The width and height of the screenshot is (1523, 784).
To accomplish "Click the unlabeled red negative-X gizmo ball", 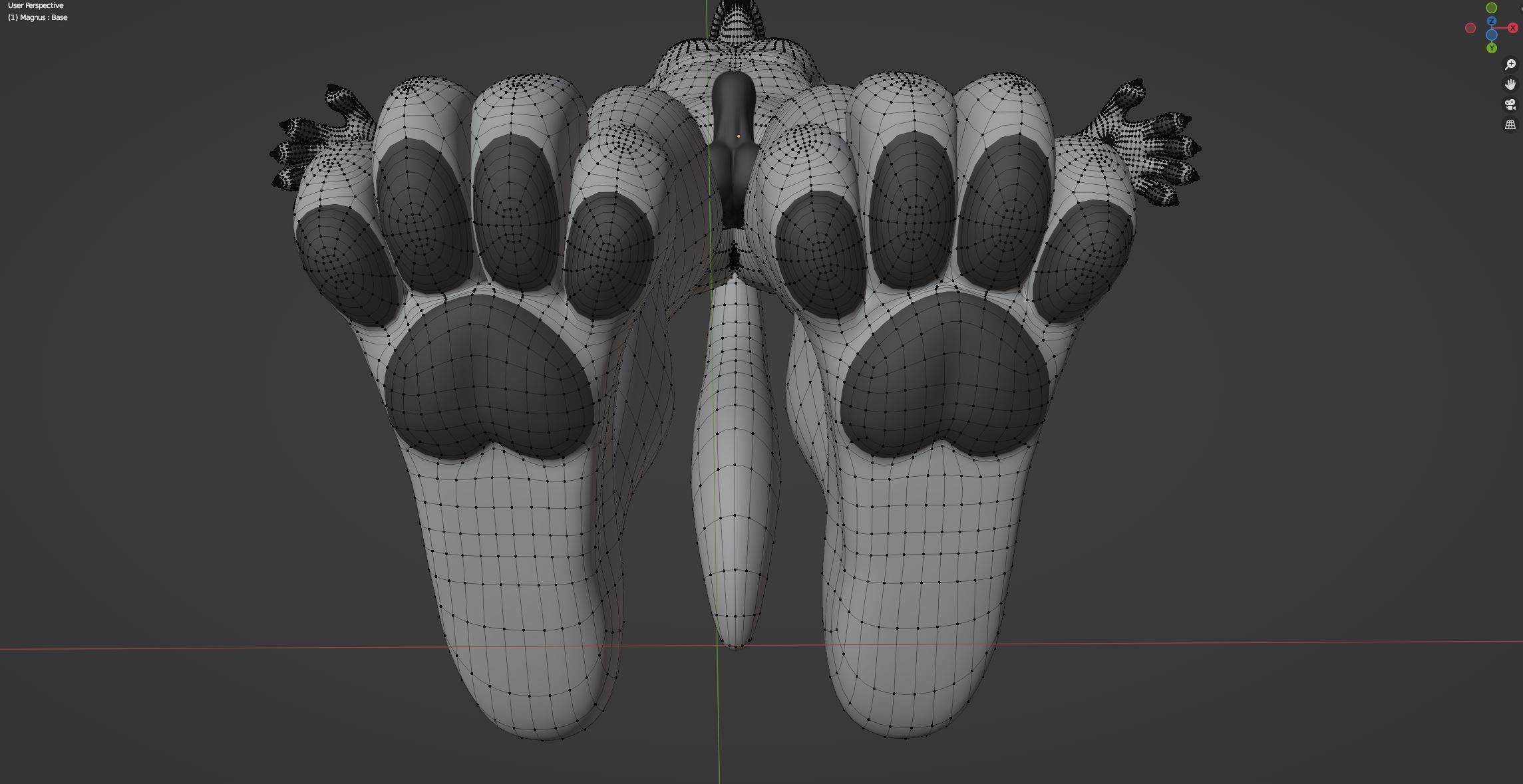I will [x=1470, y=28].
